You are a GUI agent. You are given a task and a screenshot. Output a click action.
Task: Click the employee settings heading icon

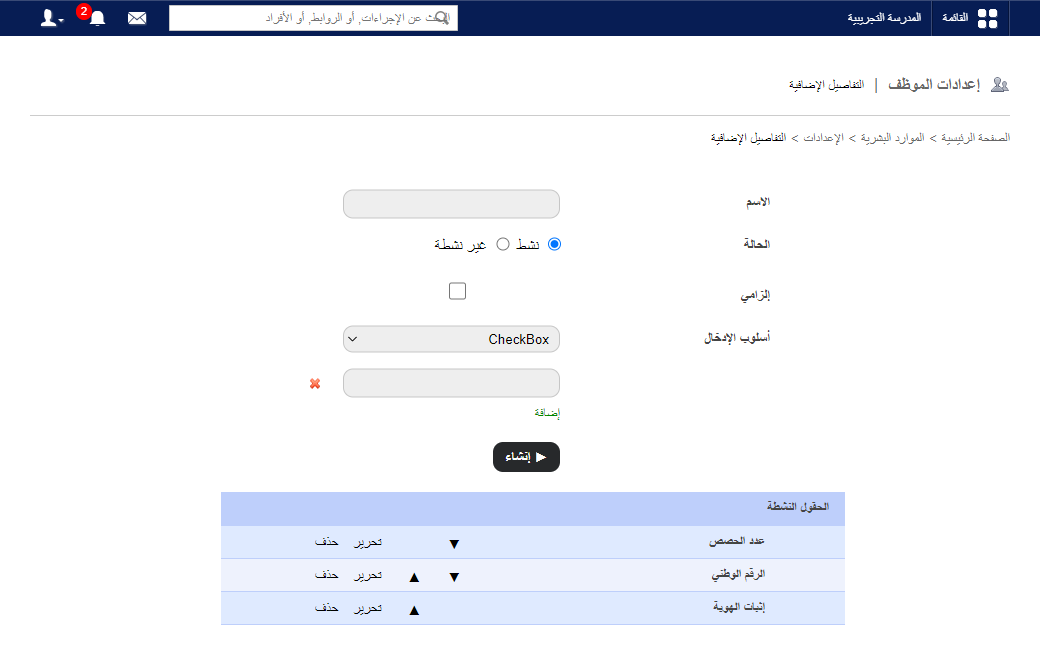tap(1000, 84)
